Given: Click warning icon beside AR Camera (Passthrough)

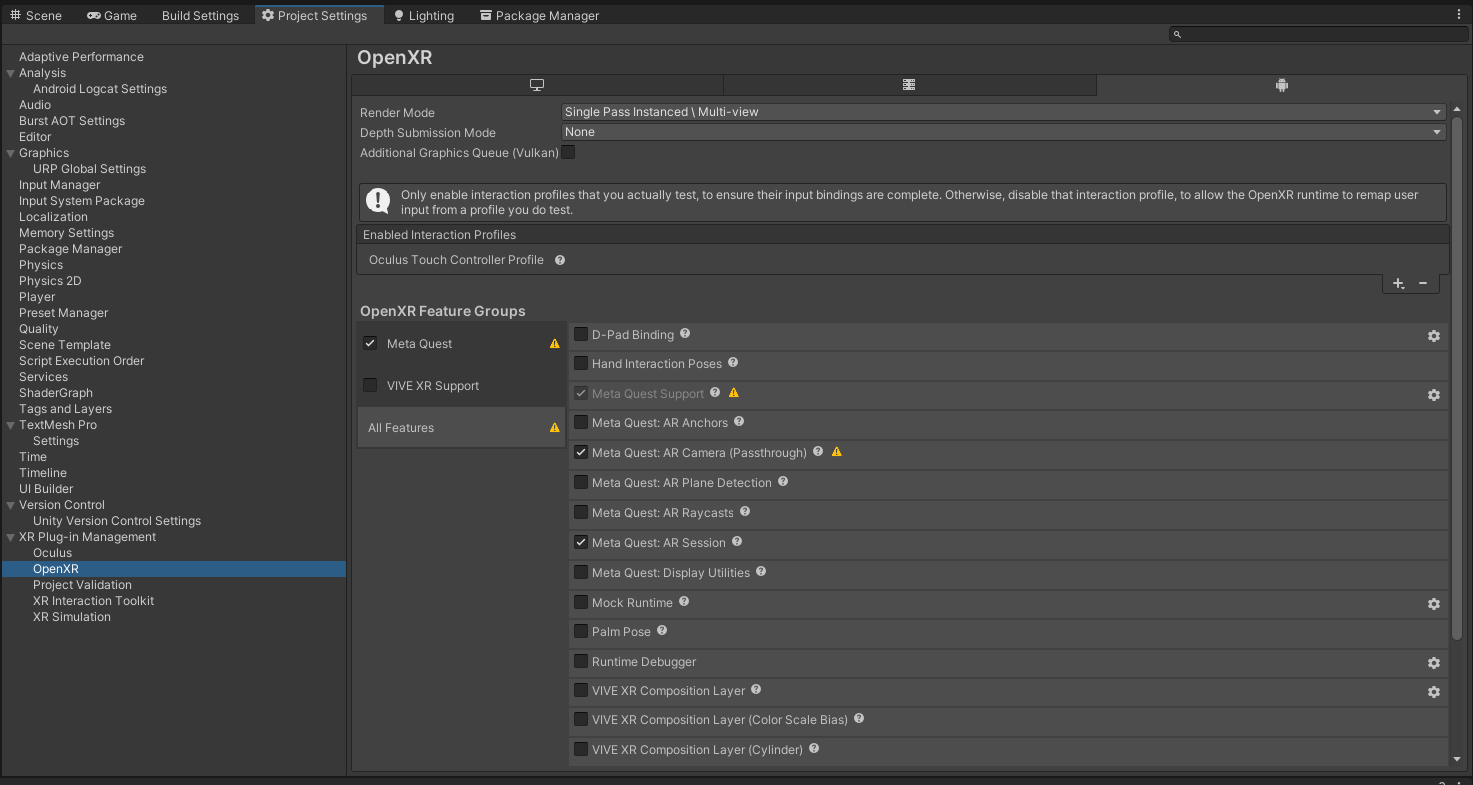Looking at the screenshot, I should pos(837,452).
